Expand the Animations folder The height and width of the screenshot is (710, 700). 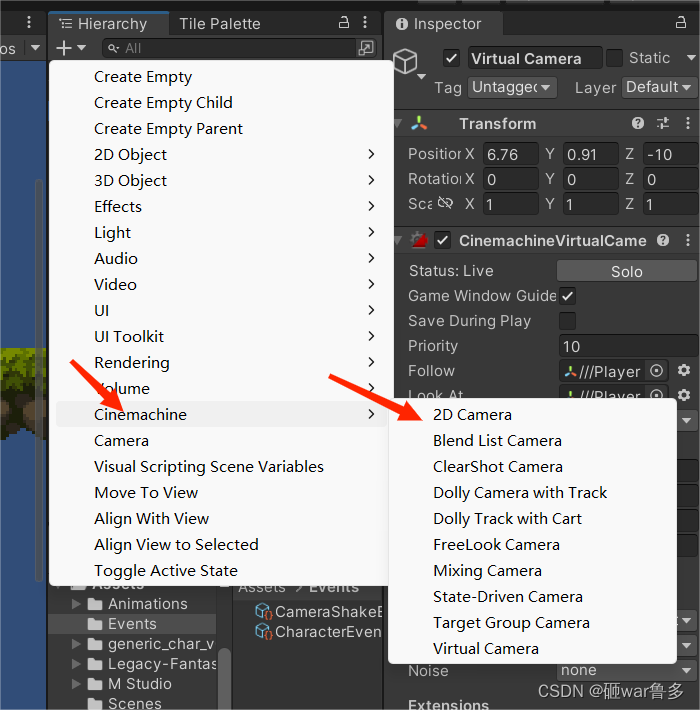[76, 604]
